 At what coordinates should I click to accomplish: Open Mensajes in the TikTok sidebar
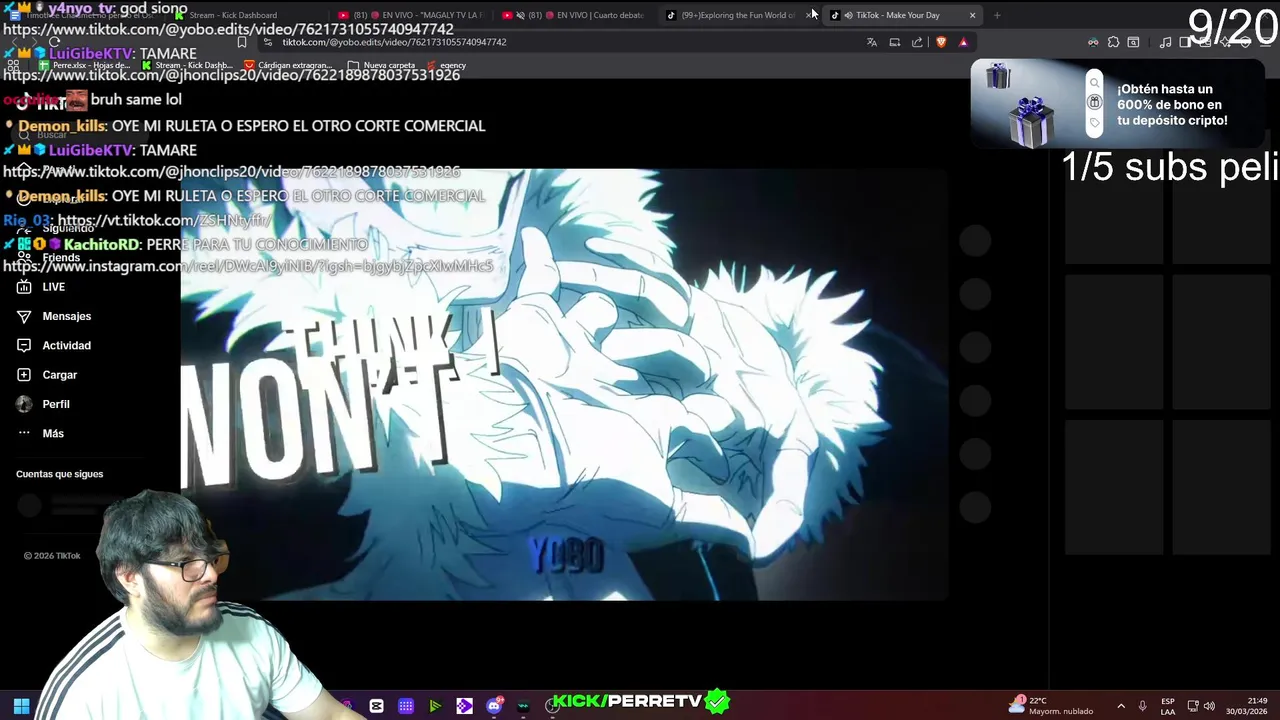(x=66, y=316)
